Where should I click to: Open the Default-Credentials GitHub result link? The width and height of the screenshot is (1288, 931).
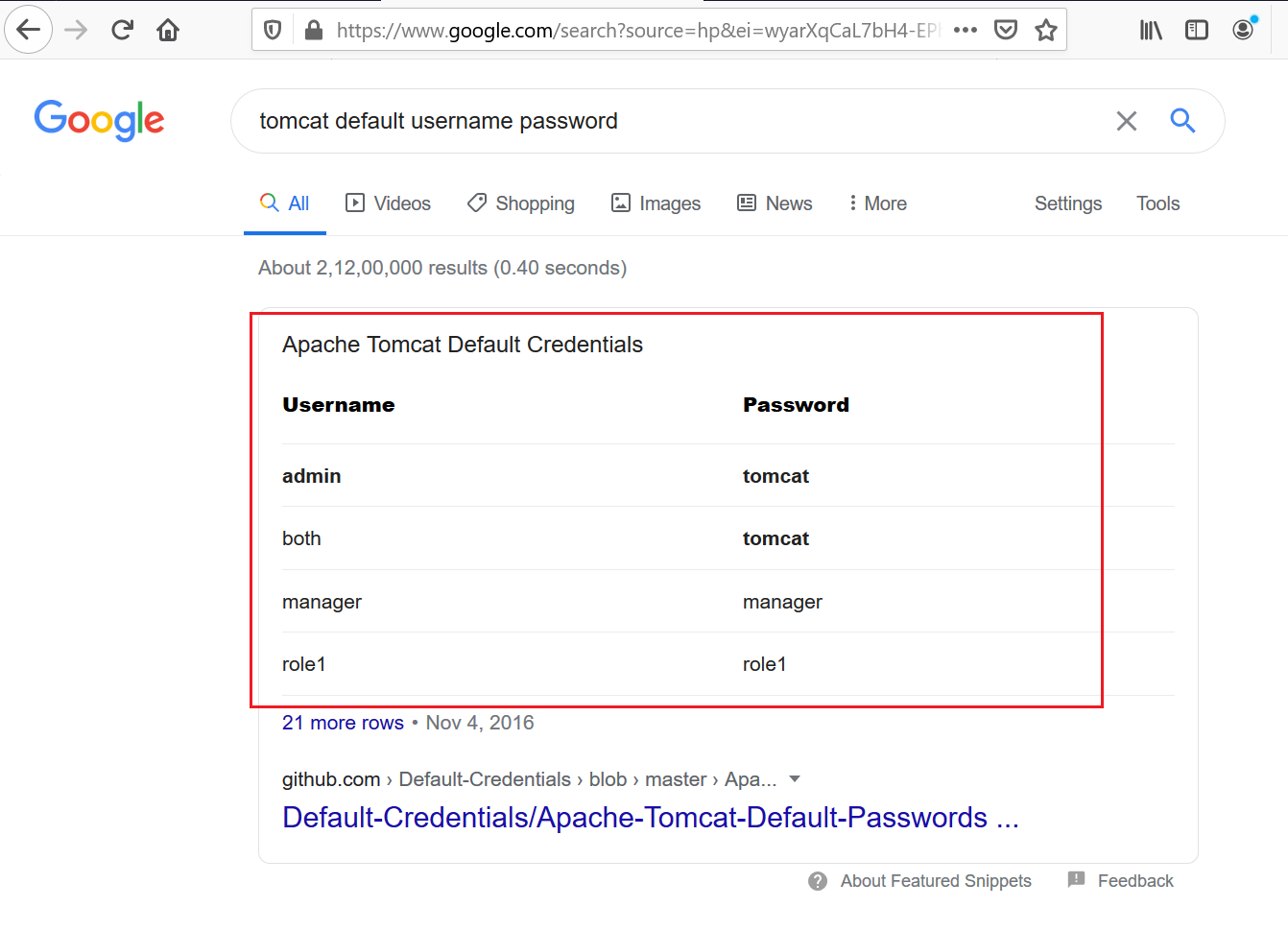click(x=650, y=817)
